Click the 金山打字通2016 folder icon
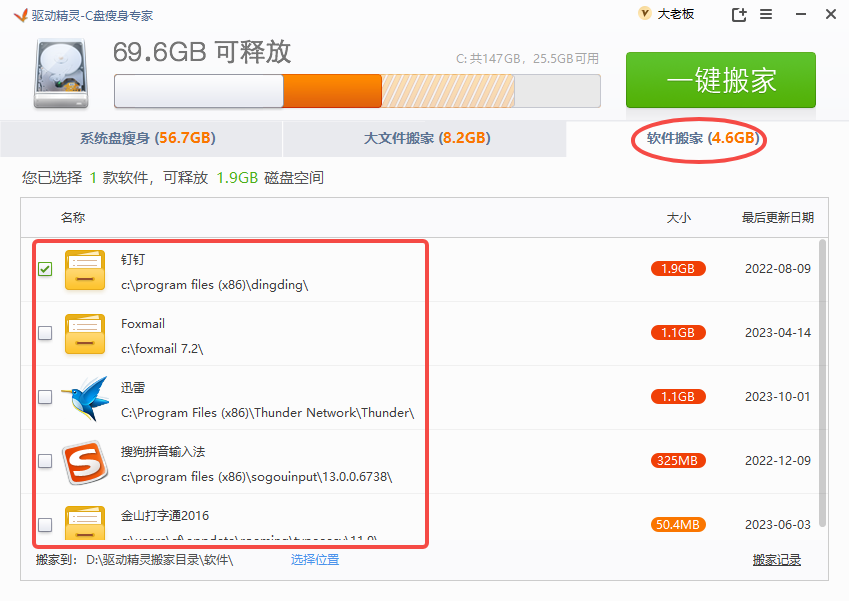The width and height of the screenshot is (849, 601). pos(85,525)
